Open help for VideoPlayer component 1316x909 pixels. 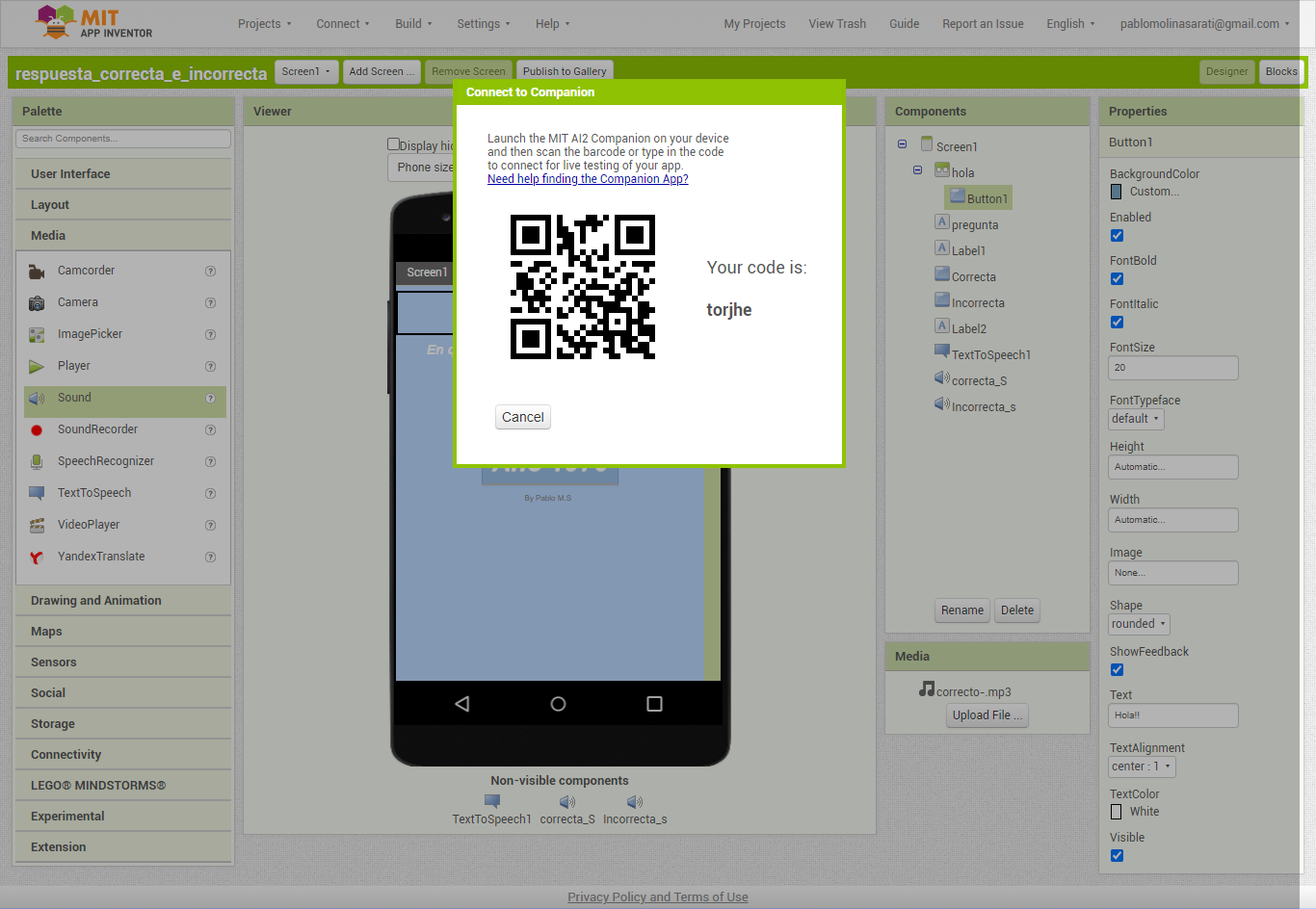click(210, 526)
